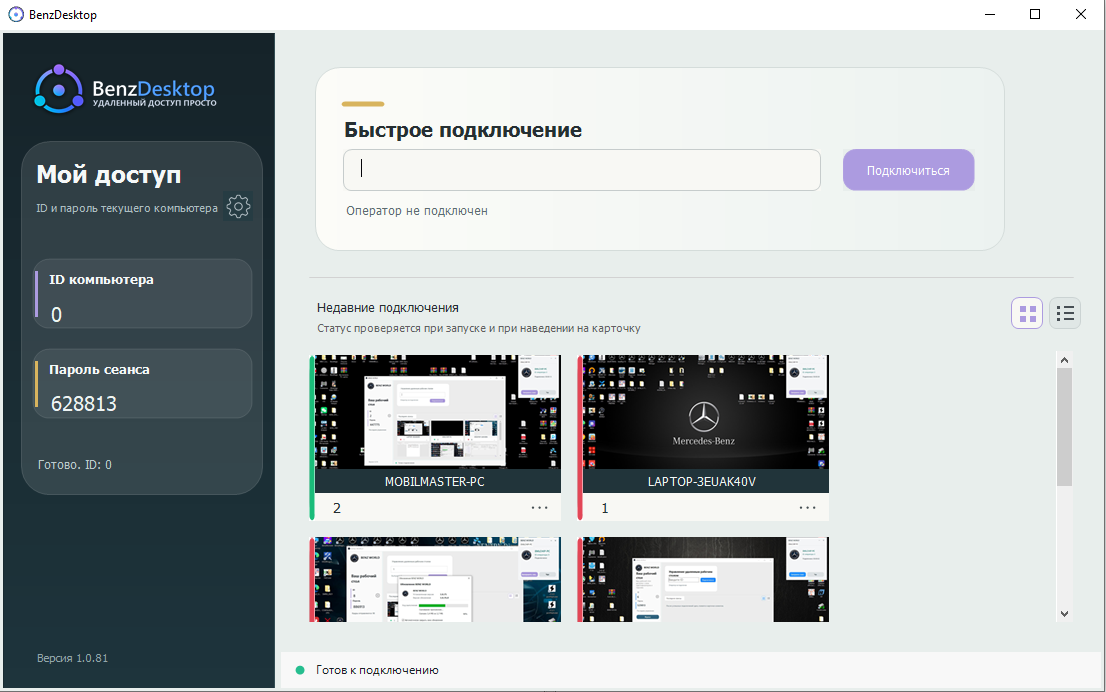Click 'Готово. ID: 0' status text
This screenshot has height=692, width=1106.
pyautogui.click(x=75, y=465)
